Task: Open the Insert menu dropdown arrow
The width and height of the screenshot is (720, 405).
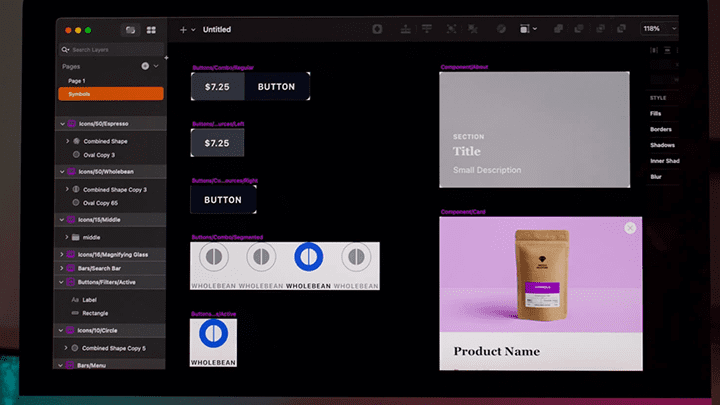Action: tap(193, 30)
